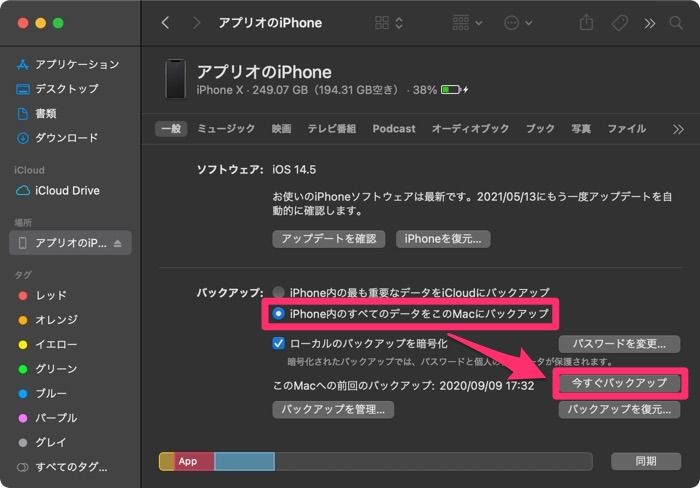Image resolution: width=700 pixels, height=488 pixels.
Task: Click the battery charging indicator
Action: point(454,90)
